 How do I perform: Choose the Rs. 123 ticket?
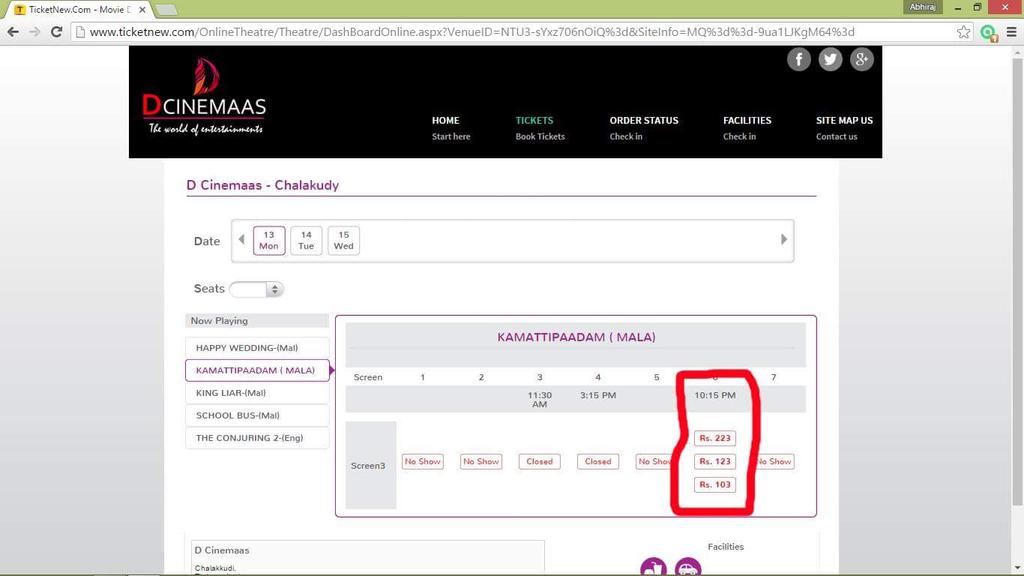[714, 462]
